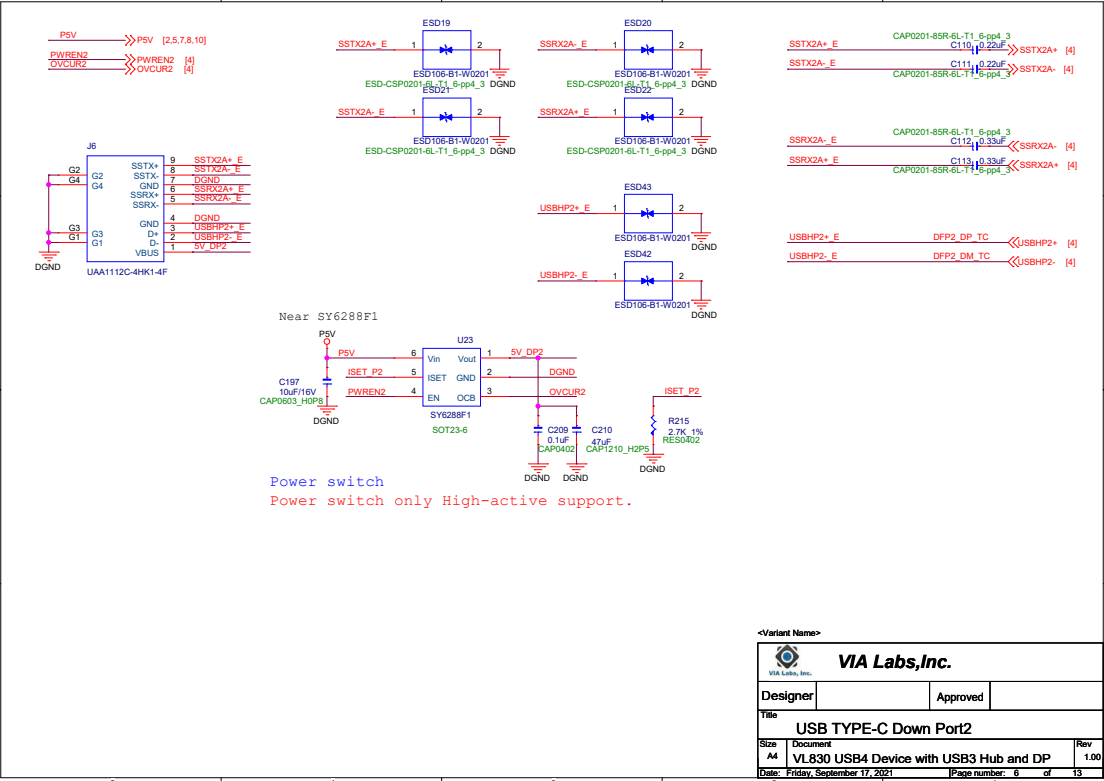
Task: Select capacitor C210 47uF symbol
Action: (577, 429)
